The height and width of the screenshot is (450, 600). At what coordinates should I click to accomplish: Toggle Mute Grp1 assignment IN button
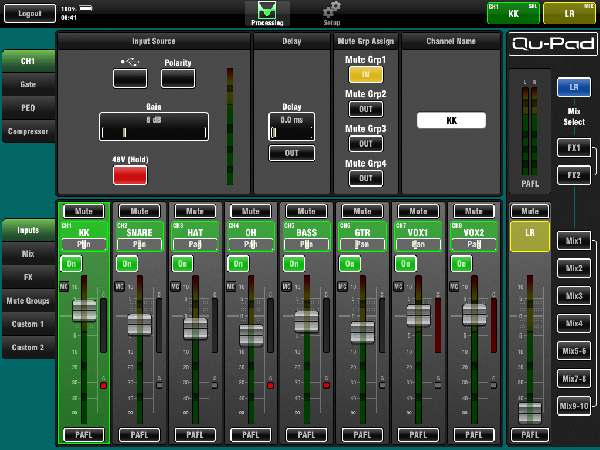coord(366,75)
